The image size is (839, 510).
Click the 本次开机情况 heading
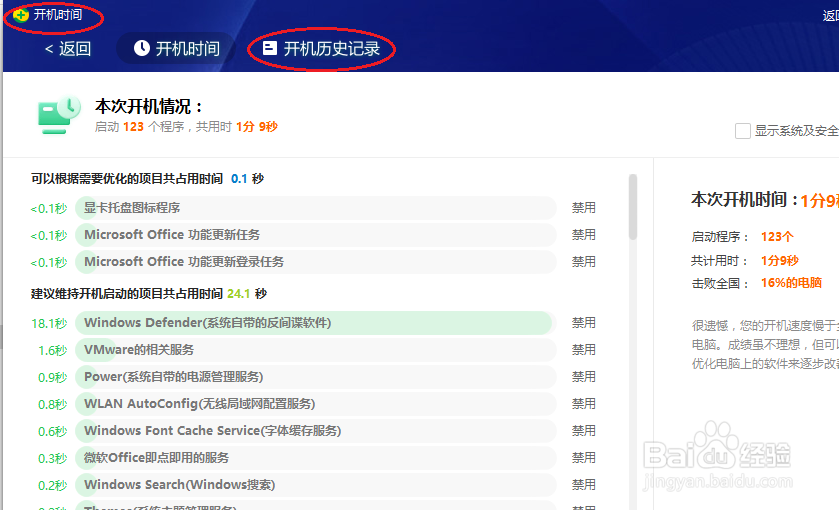149,106
